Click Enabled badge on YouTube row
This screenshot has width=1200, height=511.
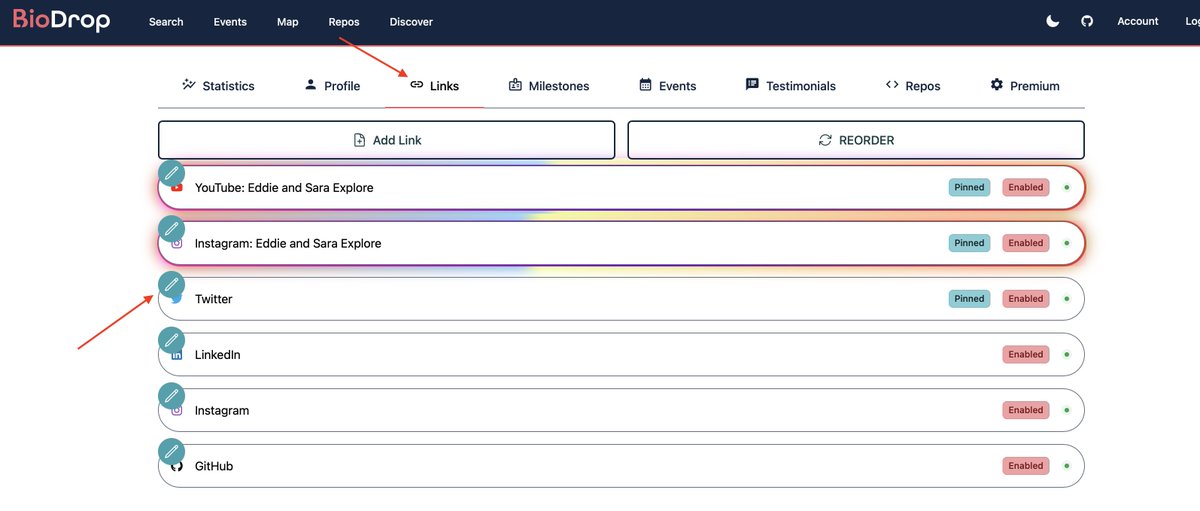(1026, 187)
